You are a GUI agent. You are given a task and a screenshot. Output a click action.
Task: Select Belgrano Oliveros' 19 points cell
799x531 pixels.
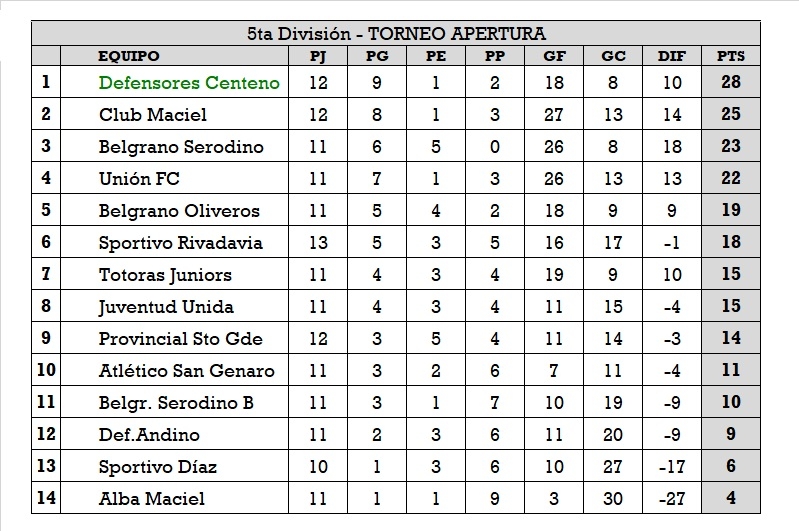(x=731, y=211)
